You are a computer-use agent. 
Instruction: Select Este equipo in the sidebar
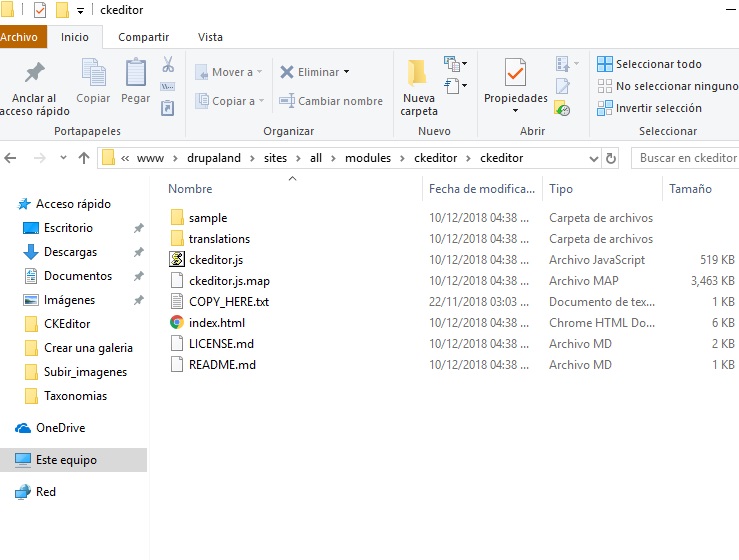tap(73, 460)
